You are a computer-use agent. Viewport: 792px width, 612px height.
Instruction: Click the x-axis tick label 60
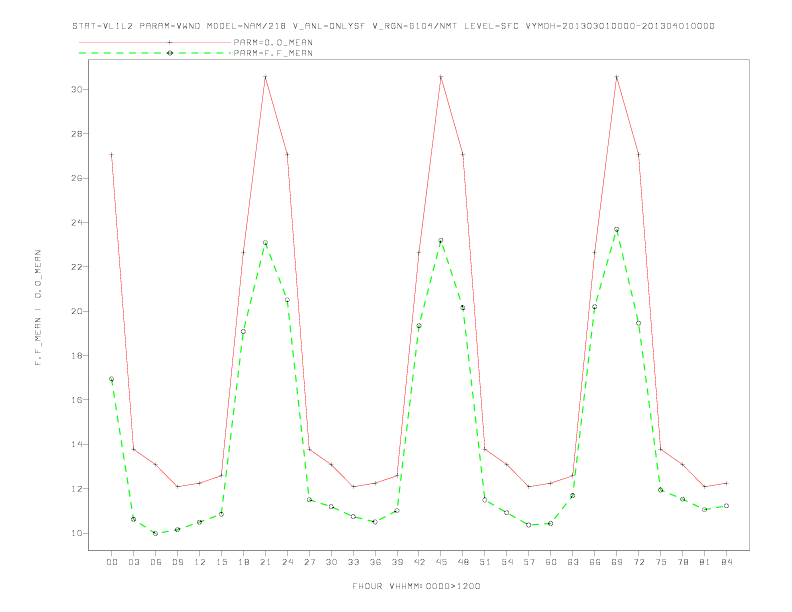coord(551,562)
